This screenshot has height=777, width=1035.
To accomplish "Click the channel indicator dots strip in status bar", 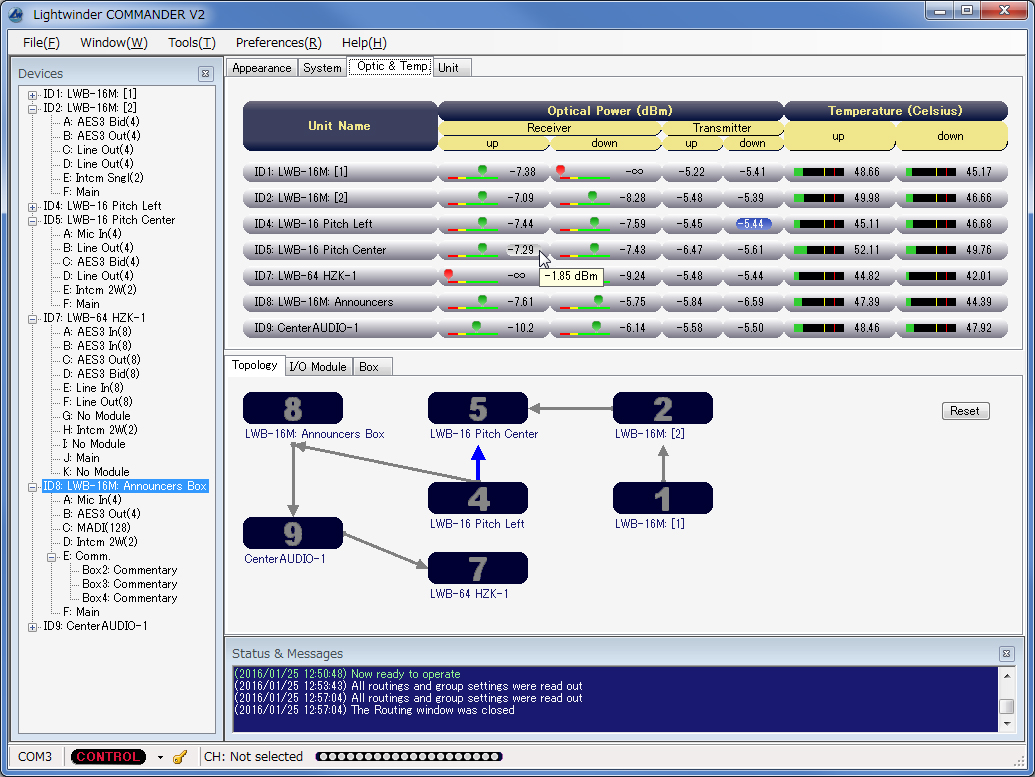I will [x=409, y=757].
